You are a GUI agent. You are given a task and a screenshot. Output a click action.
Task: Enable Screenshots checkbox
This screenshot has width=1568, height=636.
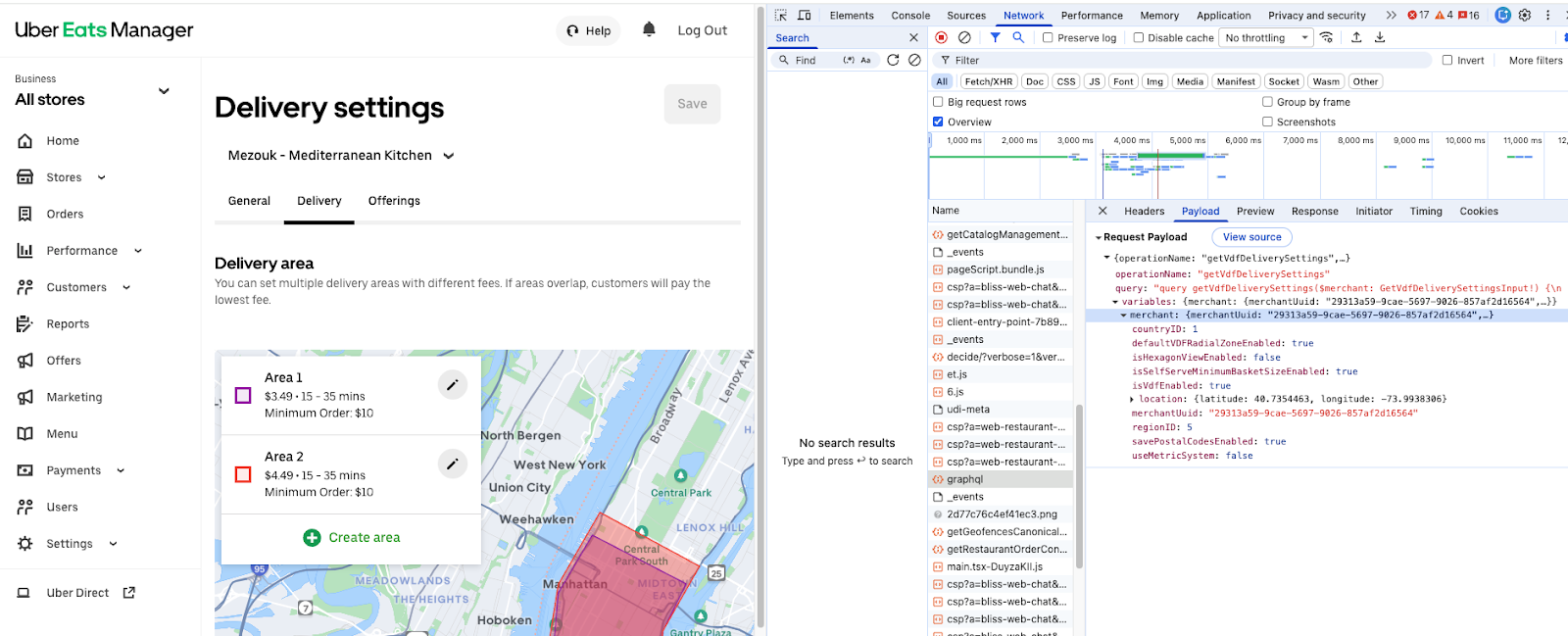[1267, 122]
